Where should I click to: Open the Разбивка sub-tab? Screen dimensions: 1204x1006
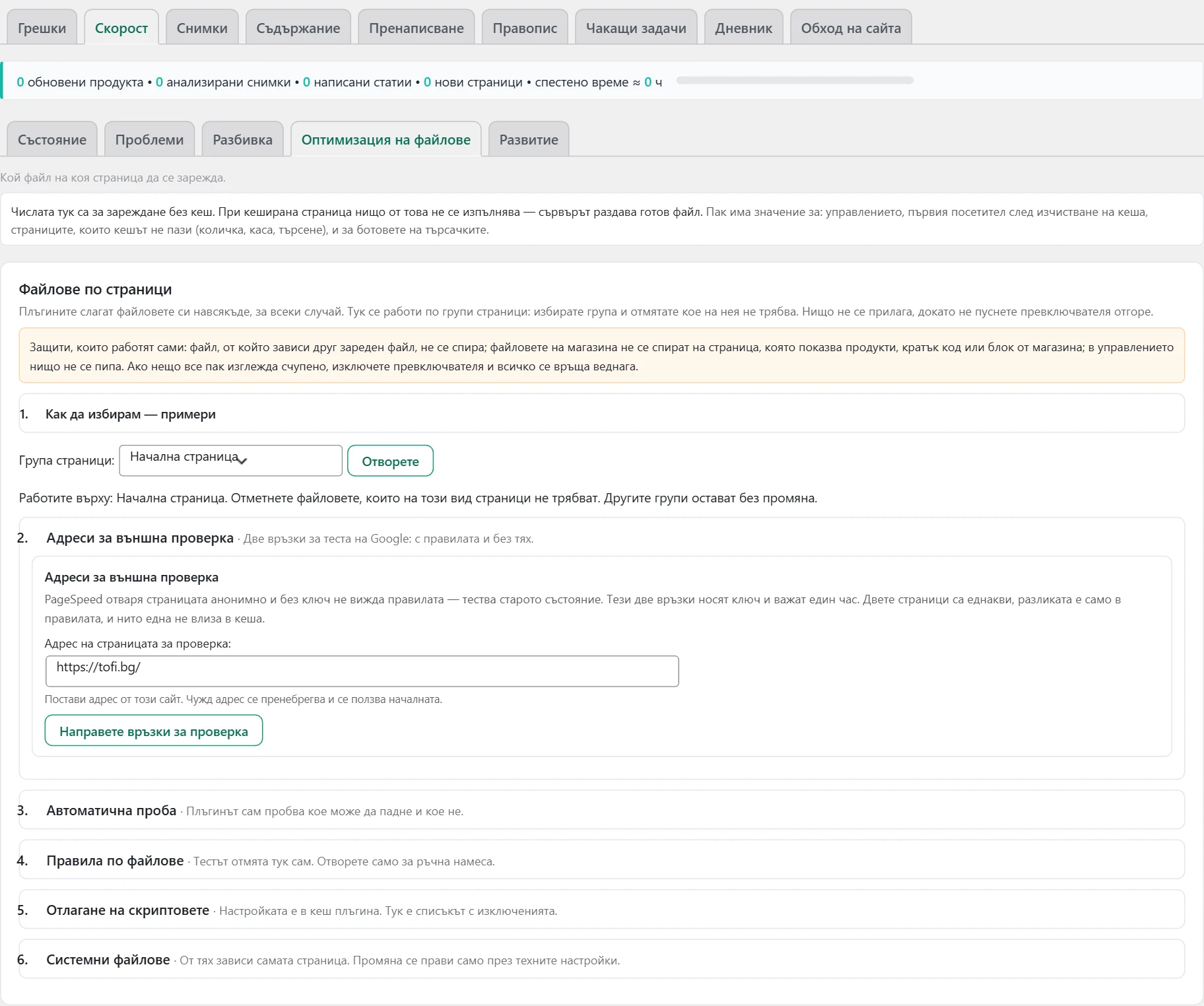tap(242, 139)
